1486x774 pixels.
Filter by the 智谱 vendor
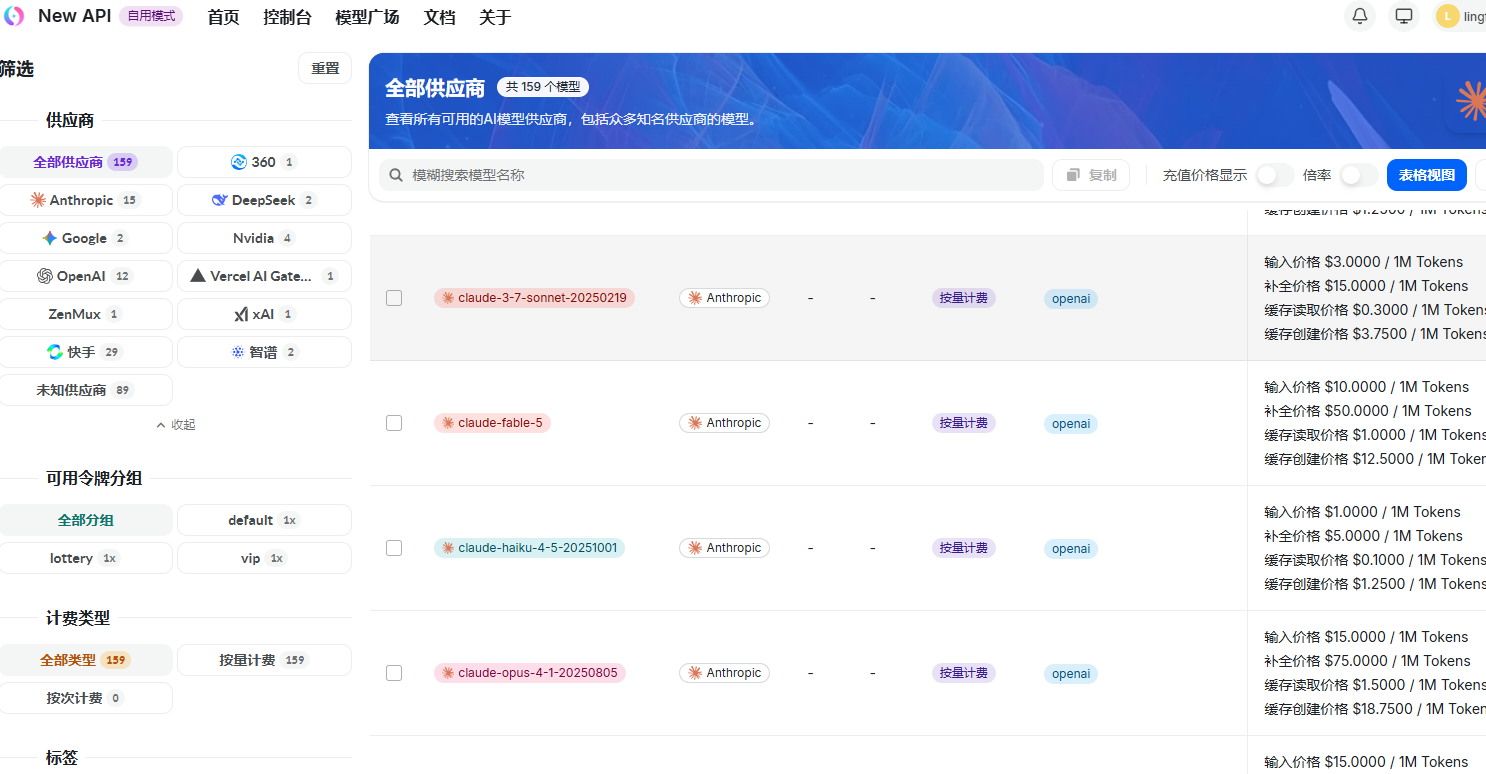point(264,352)
